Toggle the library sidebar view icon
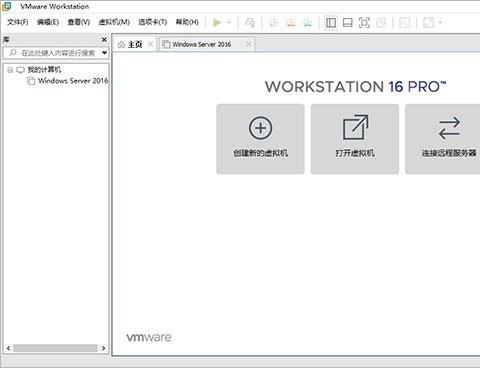This screenshot has width=480, height=368. tap(331, 23)
